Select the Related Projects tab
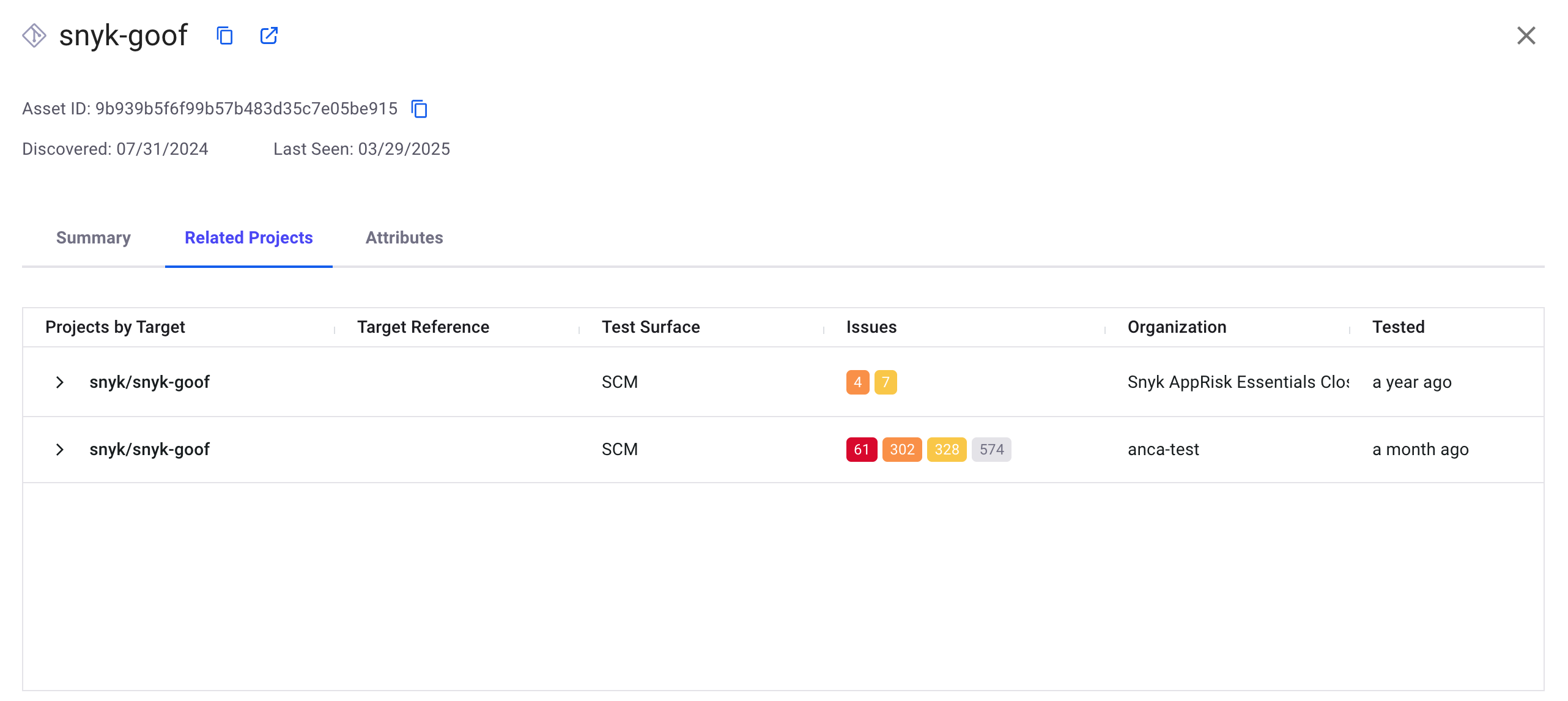Viewport: 1568px width, 701px height. coord(248,238)
